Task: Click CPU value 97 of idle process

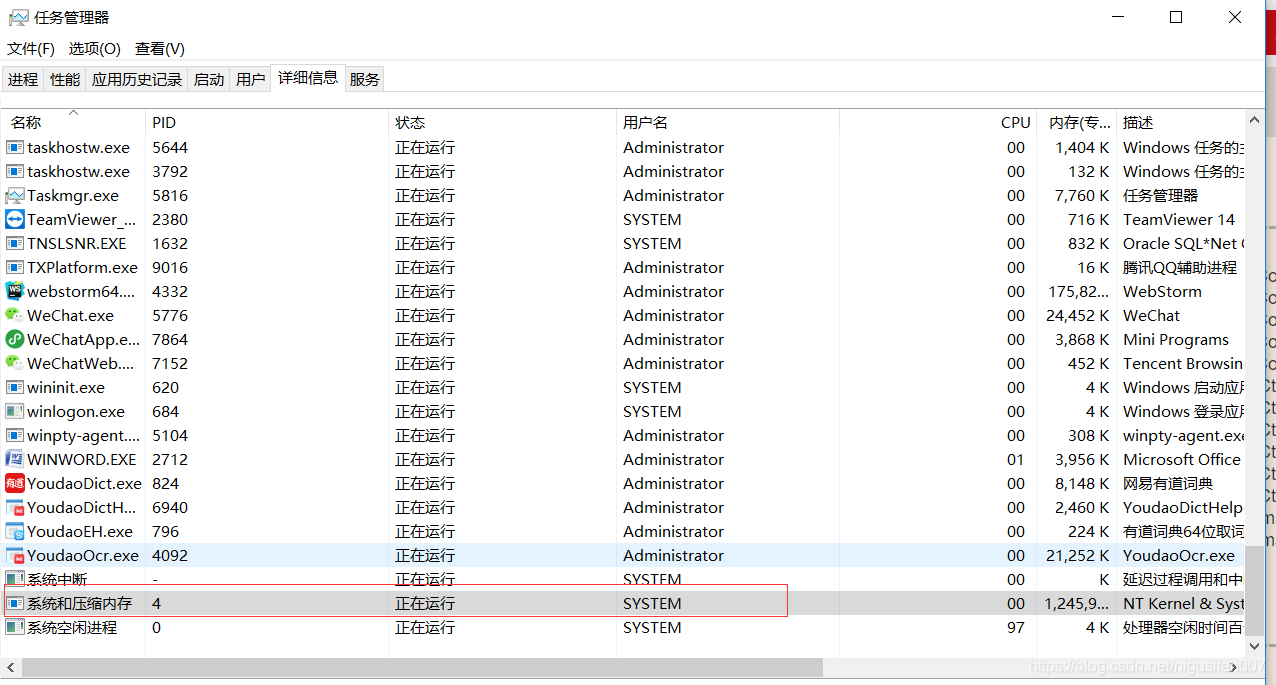Action: [x=1016, y=627]
